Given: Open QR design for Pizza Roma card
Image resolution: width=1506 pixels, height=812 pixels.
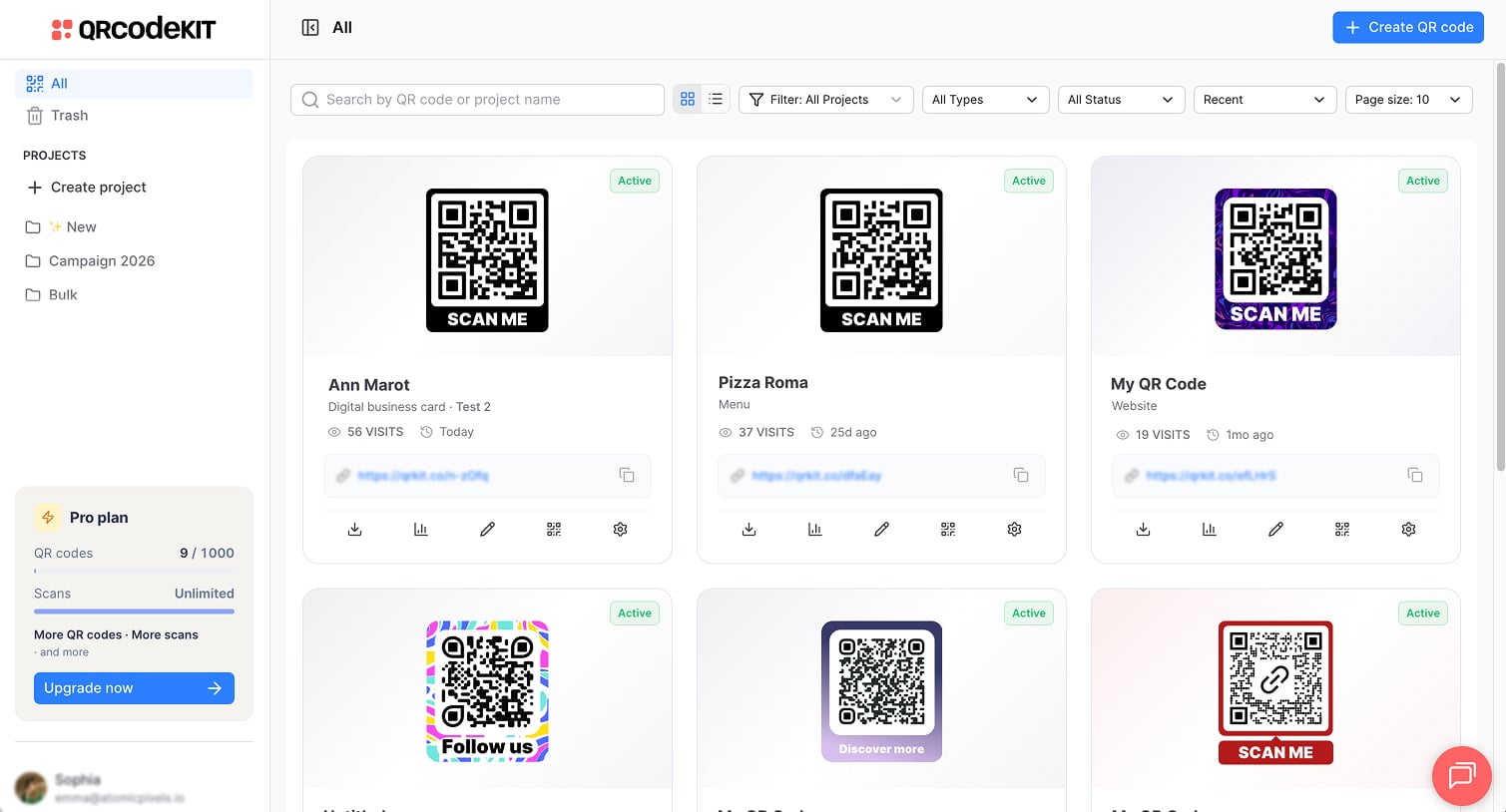Looking at the screenshot, I should click(948, 530).
